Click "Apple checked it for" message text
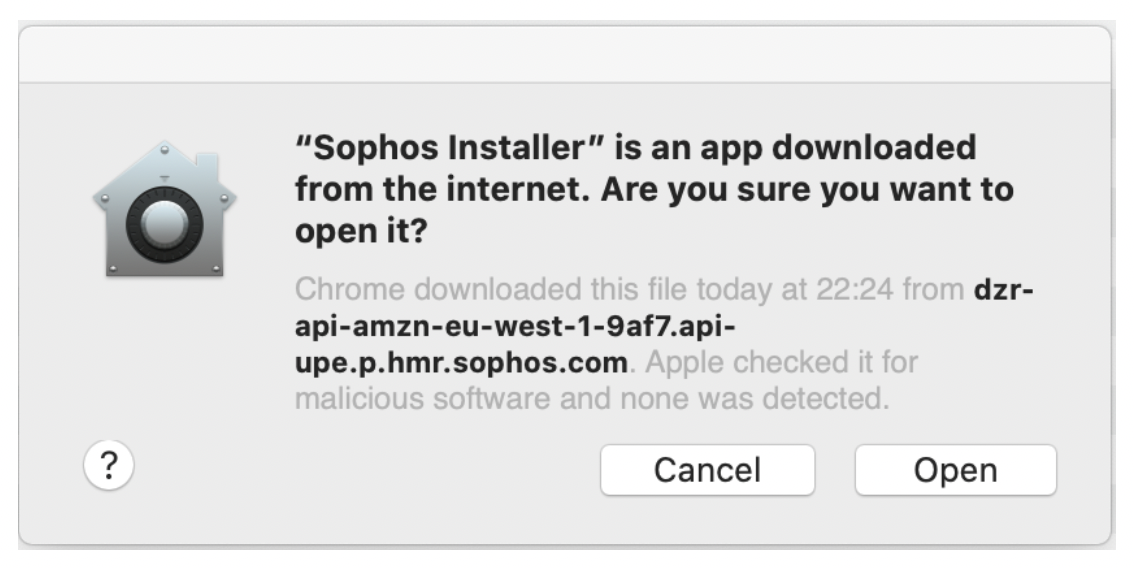This screenshot has width=1134, height=568. click(781, 362)
